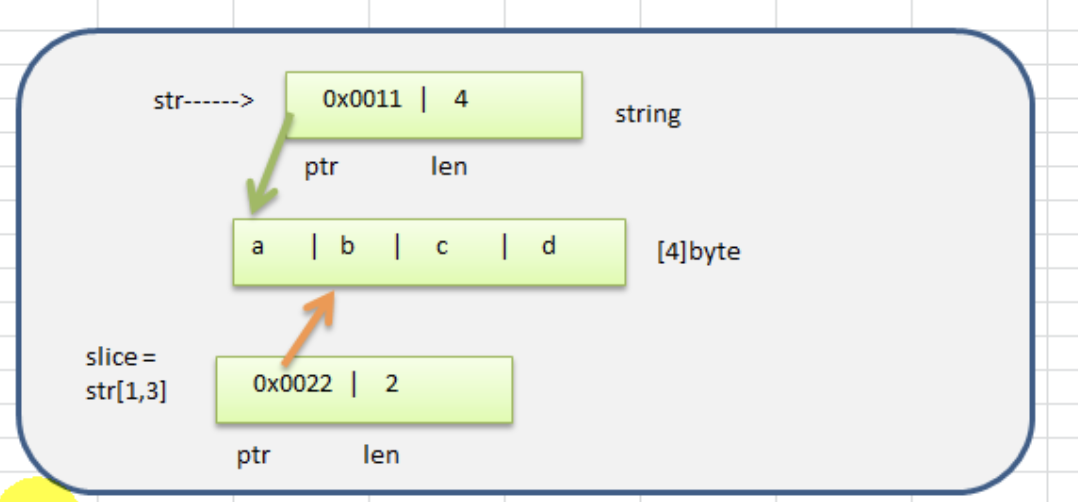Click the yellow circle in the bottom-left corner
Screen dimensions: 1078x502
[30, 491]
